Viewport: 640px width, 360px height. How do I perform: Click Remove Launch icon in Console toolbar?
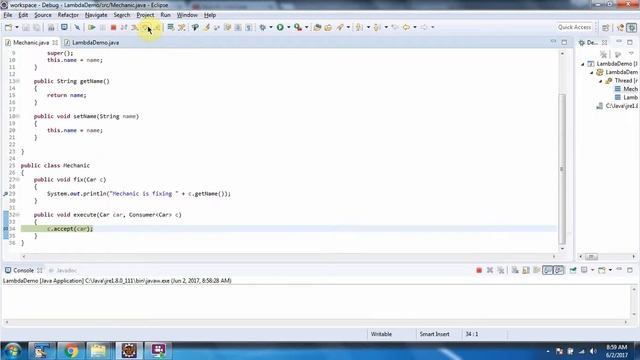click(490, 270)
